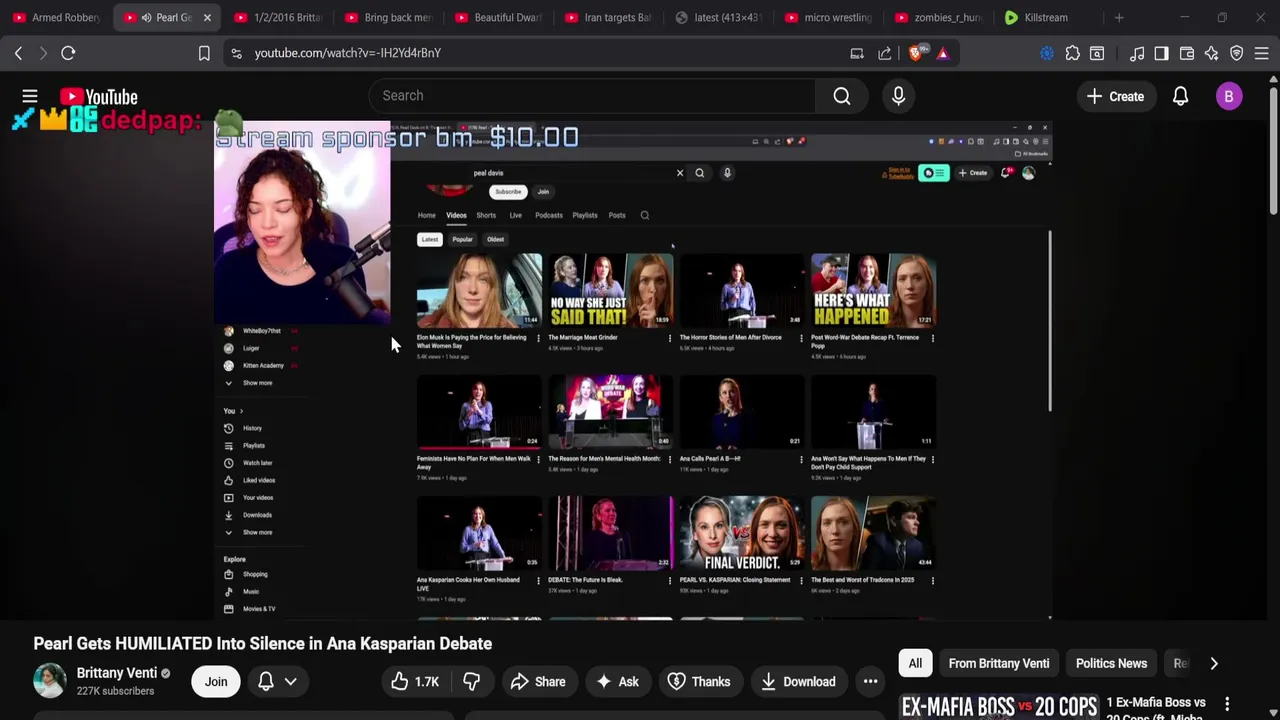
Task: Click the page search extension icon
Action: click(x=1097, y=53)
